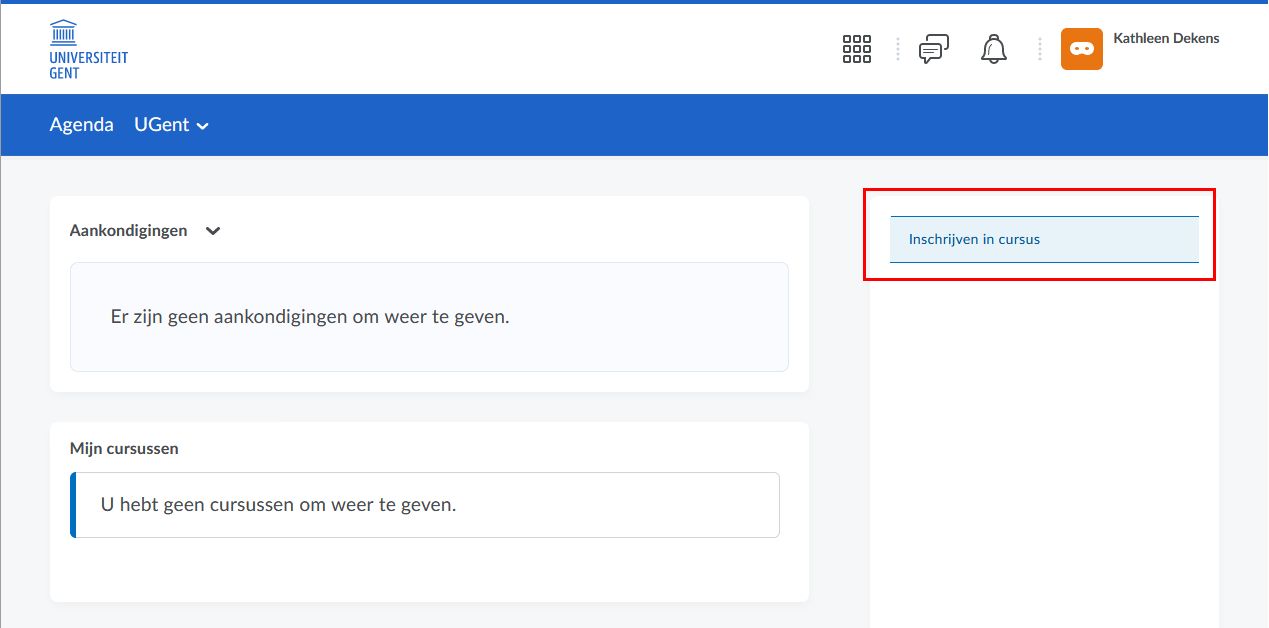Screen dimensions: 1269x628
Task: Click the blue left border of the courses message
Action: pos(73,505)
